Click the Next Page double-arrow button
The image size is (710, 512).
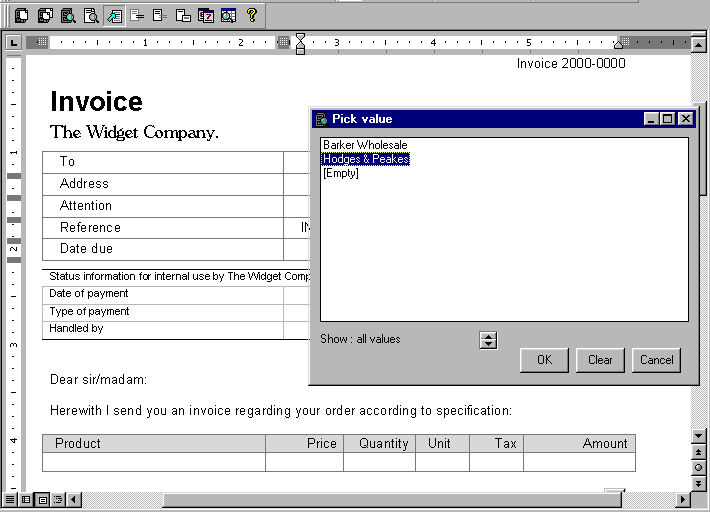[x=698, y=483]
